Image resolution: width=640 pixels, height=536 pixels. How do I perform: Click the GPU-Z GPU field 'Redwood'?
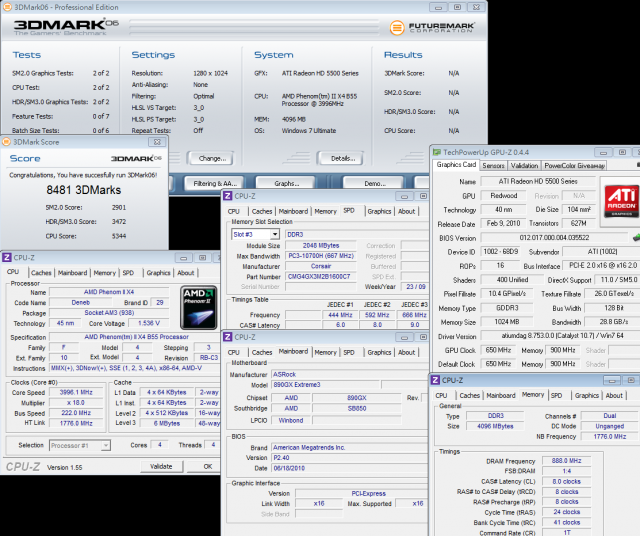504,196
